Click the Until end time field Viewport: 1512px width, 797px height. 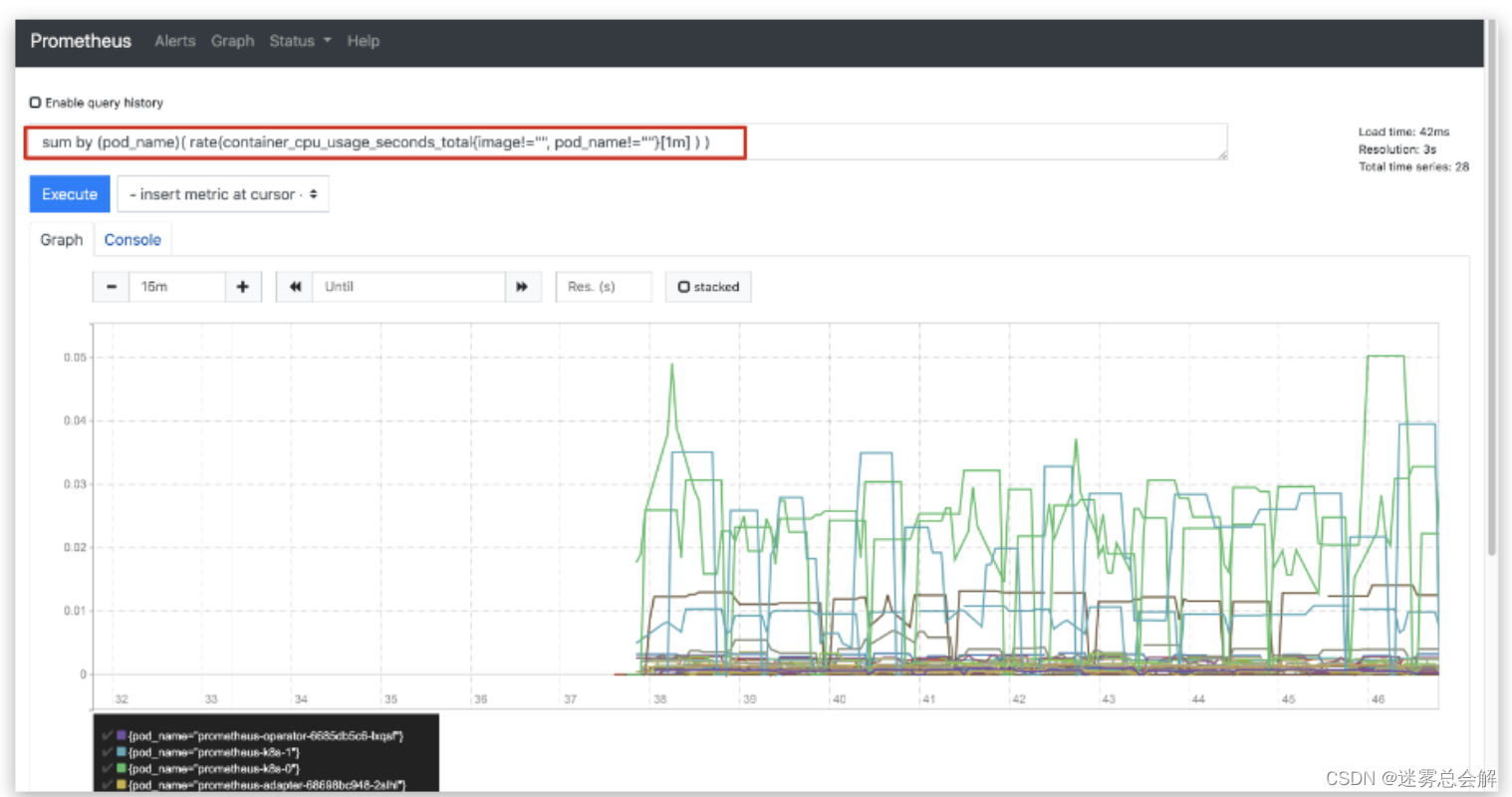tap(409, 287)
